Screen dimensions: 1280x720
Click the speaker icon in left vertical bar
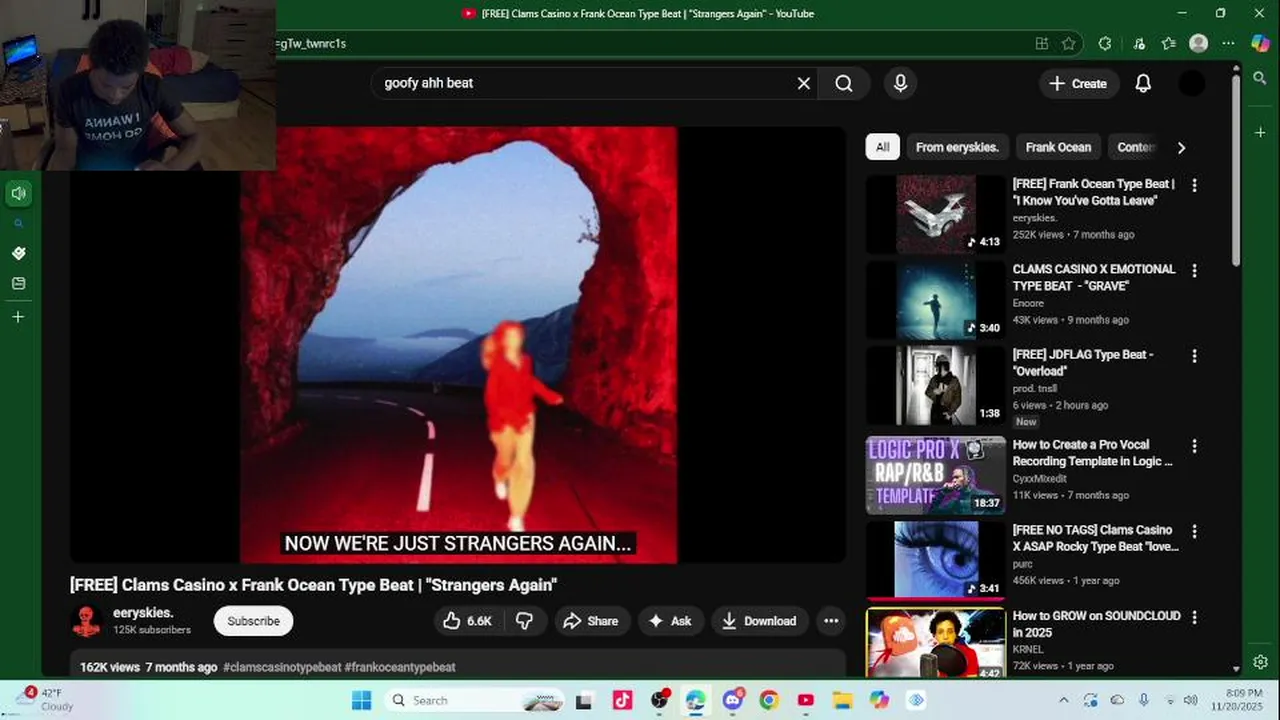coord(18,193)
